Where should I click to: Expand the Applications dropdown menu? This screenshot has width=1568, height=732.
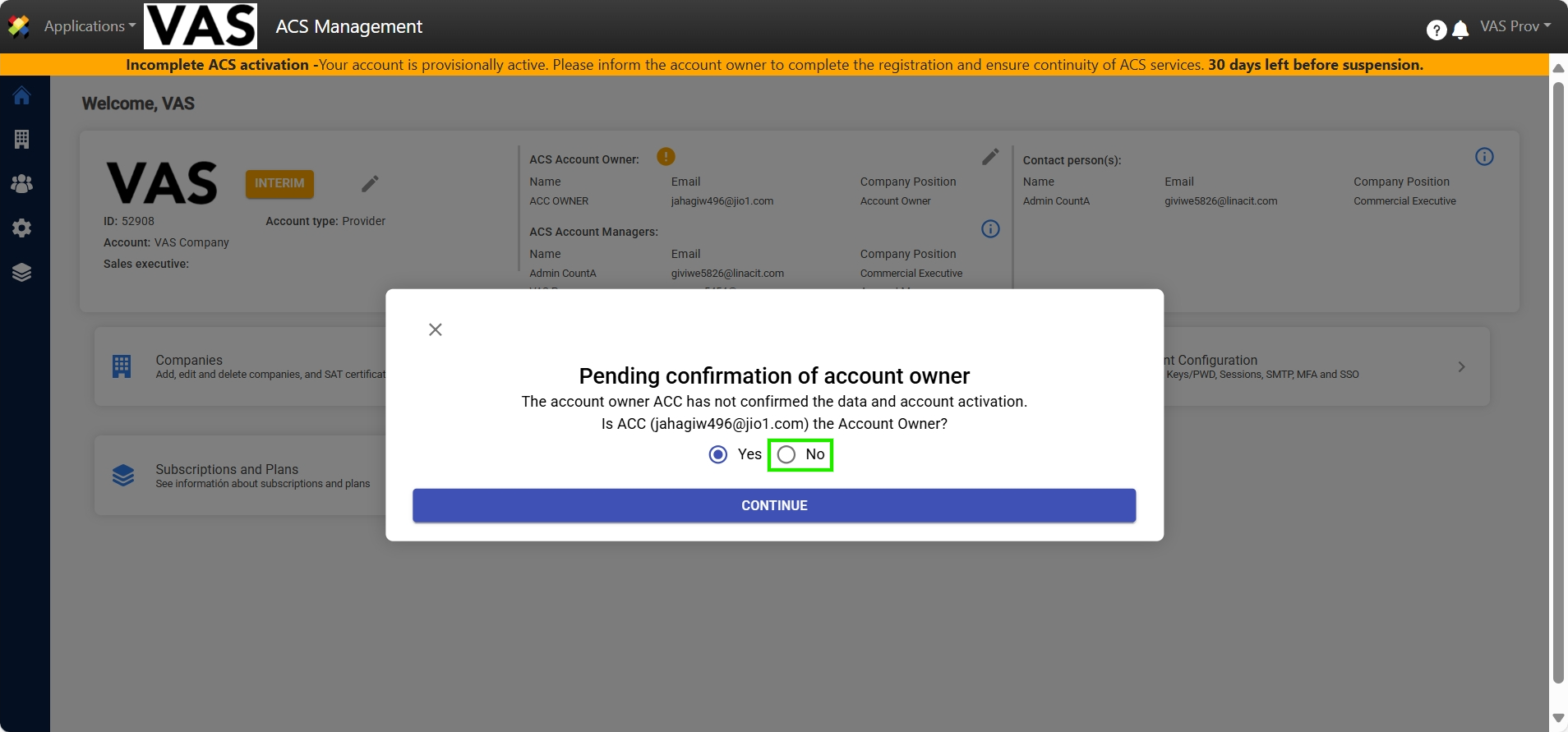[90, 26]
